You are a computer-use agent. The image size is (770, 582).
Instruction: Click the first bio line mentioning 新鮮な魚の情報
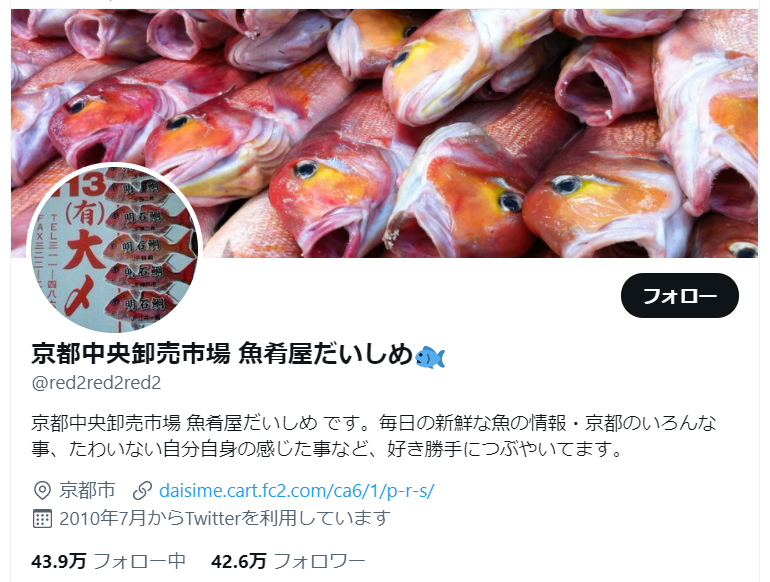[x=374, y=423]
